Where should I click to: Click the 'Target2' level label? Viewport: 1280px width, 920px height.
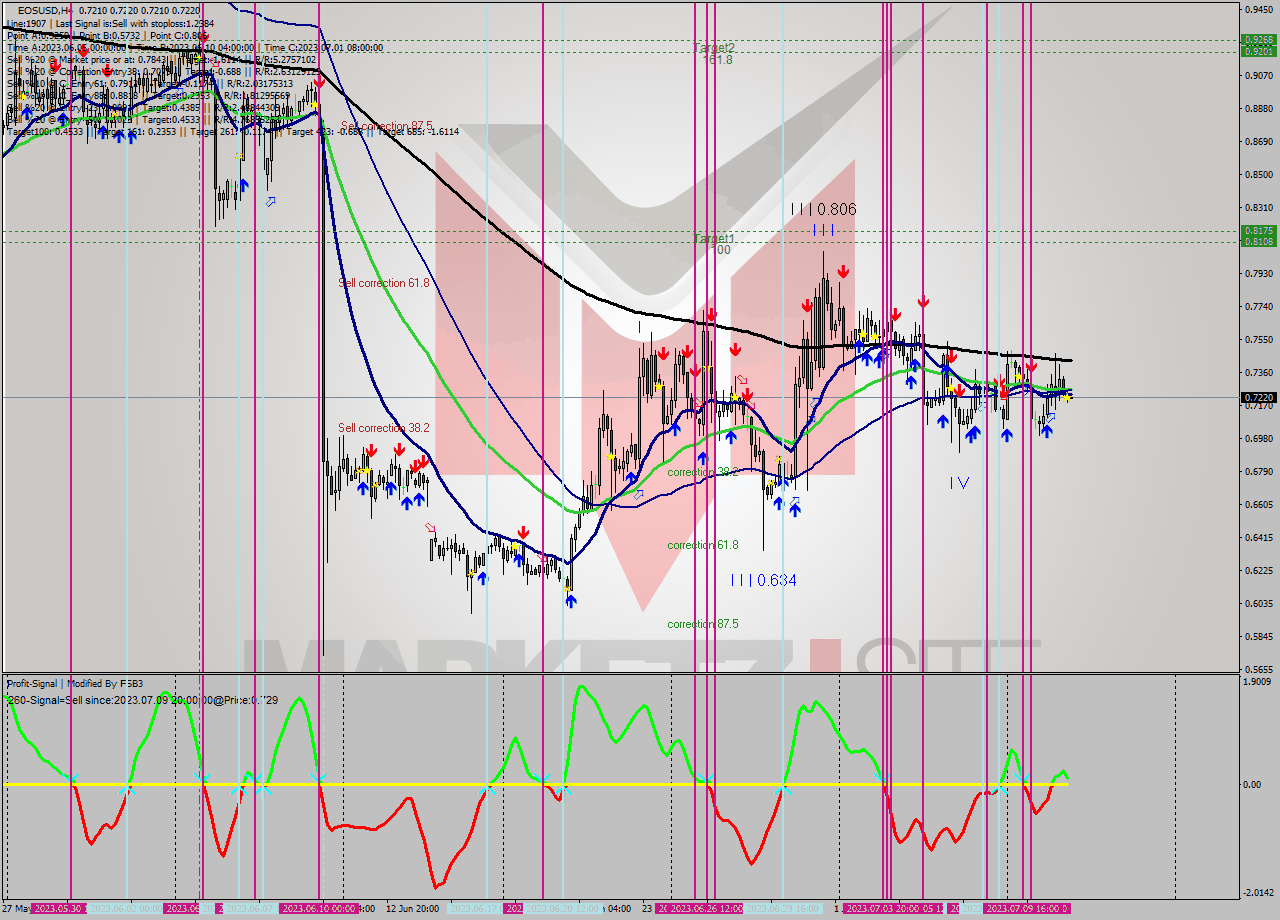(714, 47)
